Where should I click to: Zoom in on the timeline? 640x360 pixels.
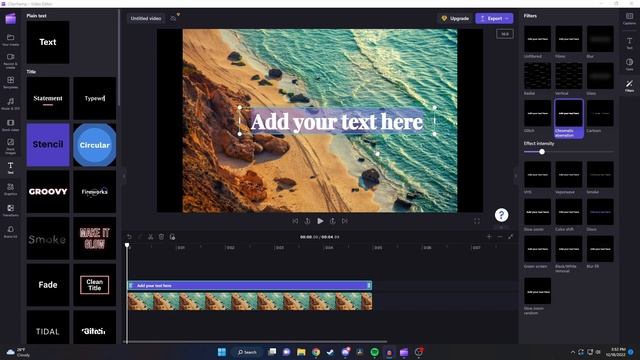click(489, 237)
